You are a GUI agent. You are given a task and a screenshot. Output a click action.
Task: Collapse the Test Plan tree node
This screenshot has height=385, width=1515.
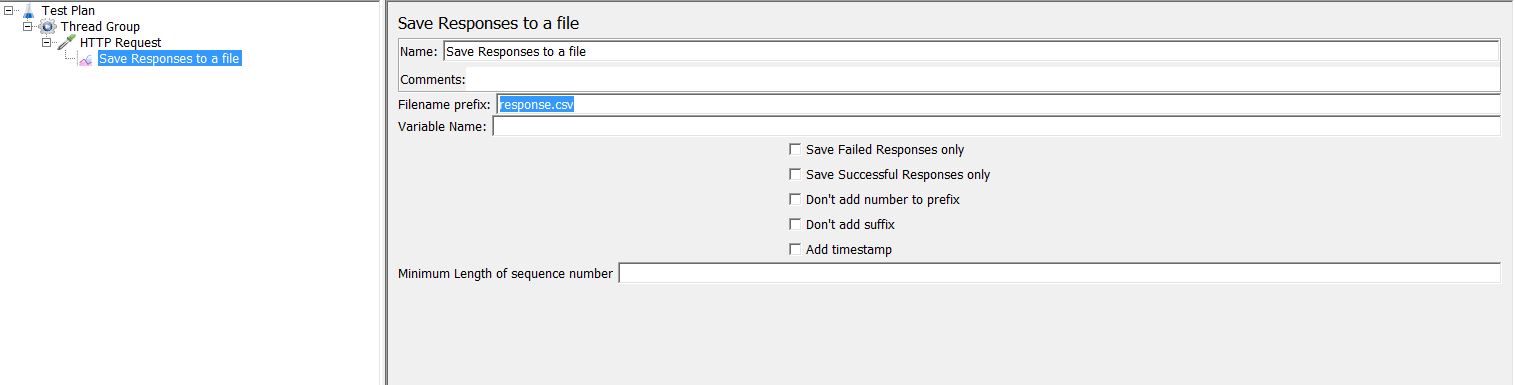coord(9,10)
